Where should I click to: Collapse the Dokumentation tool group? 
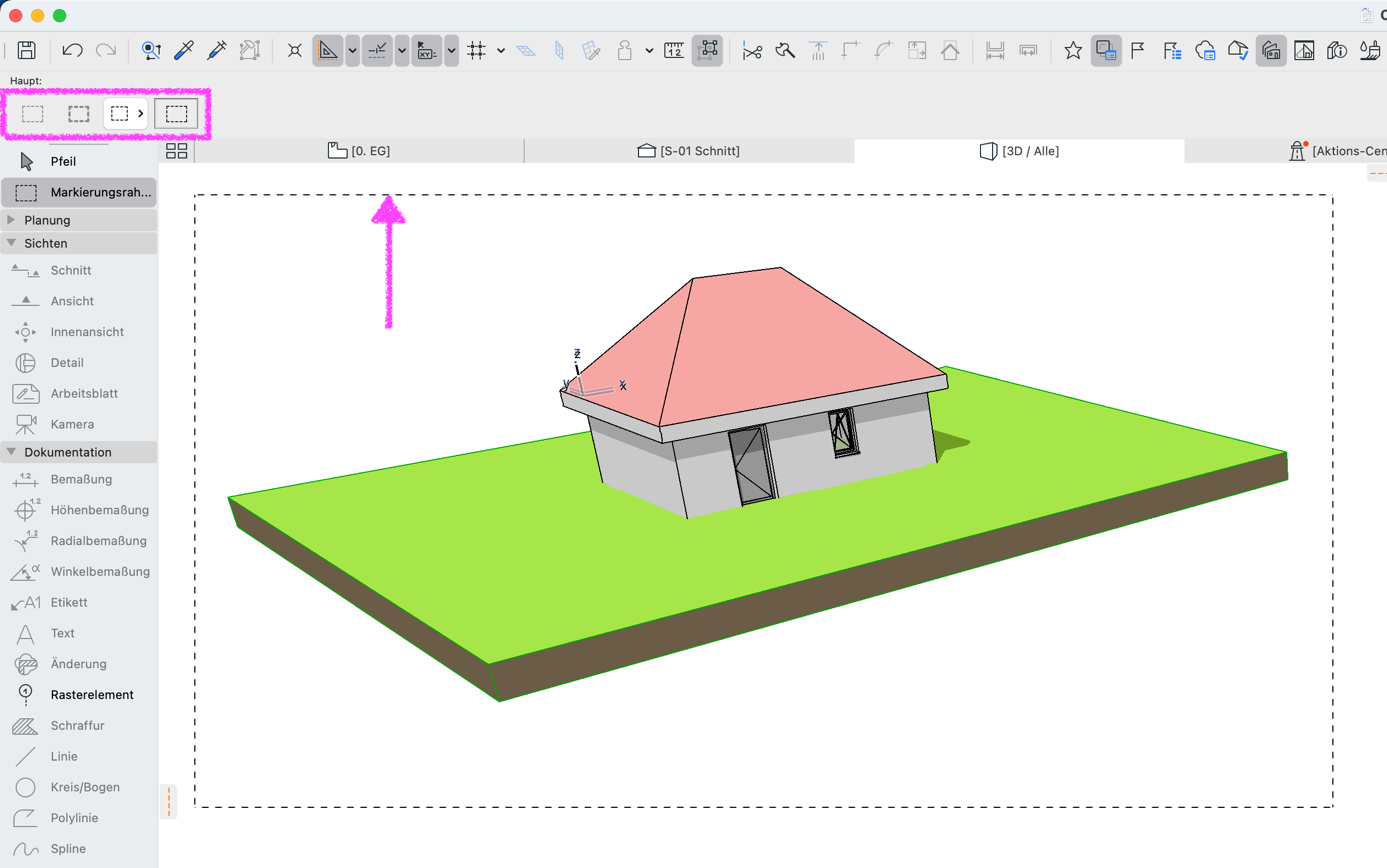pyautogui.click(x=79, y=452)
